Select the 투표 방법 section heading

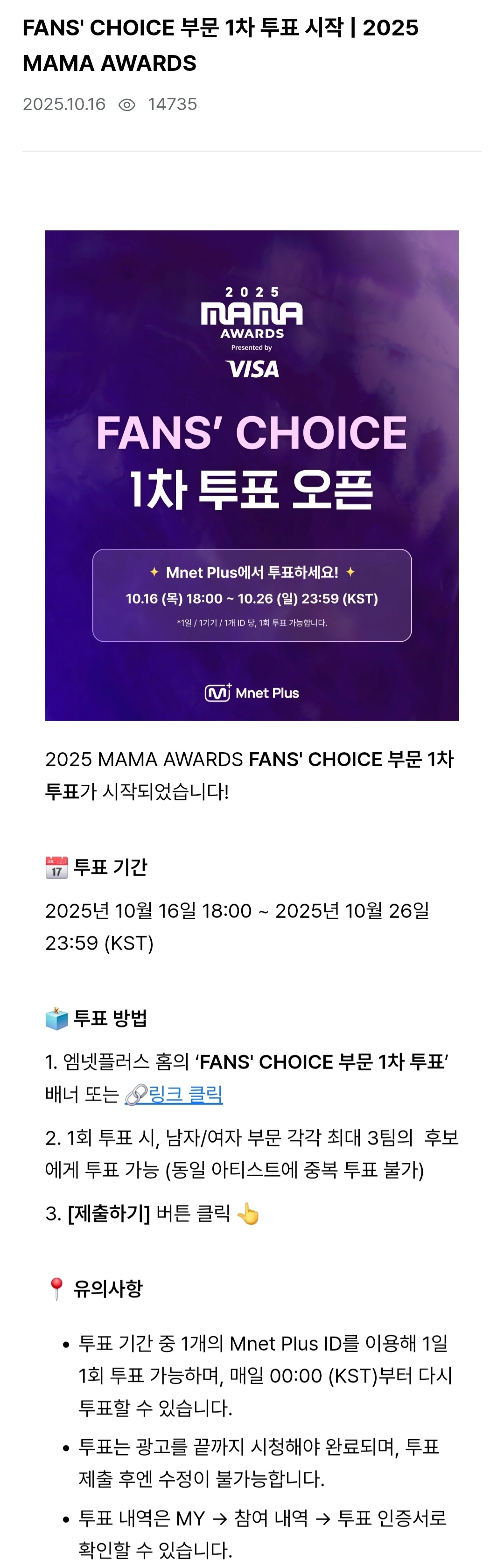110,1018
